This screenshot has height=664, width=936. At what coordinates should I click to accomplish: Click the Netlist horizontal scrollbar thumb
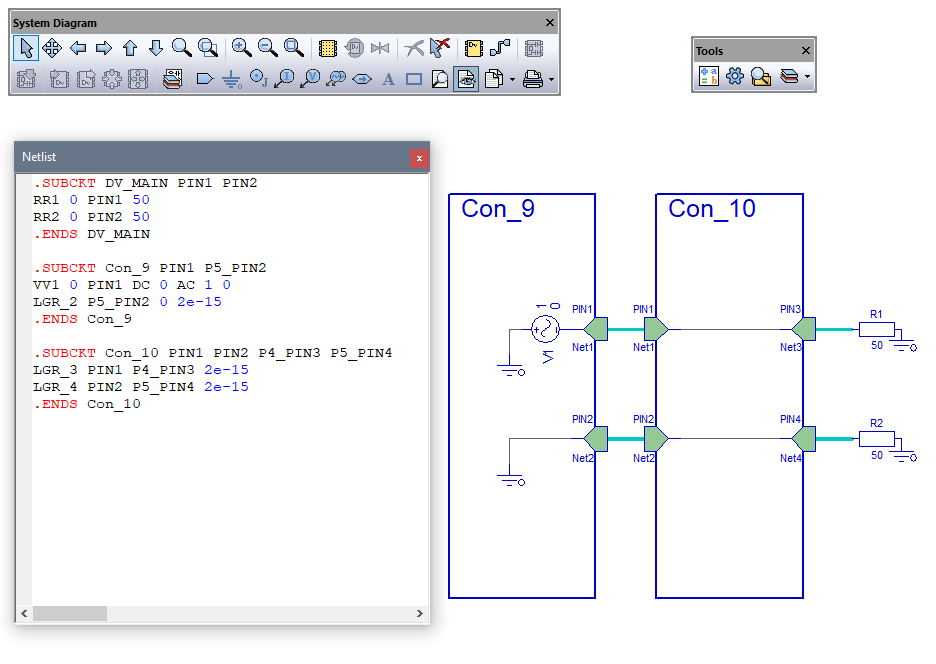pos(70,613)
